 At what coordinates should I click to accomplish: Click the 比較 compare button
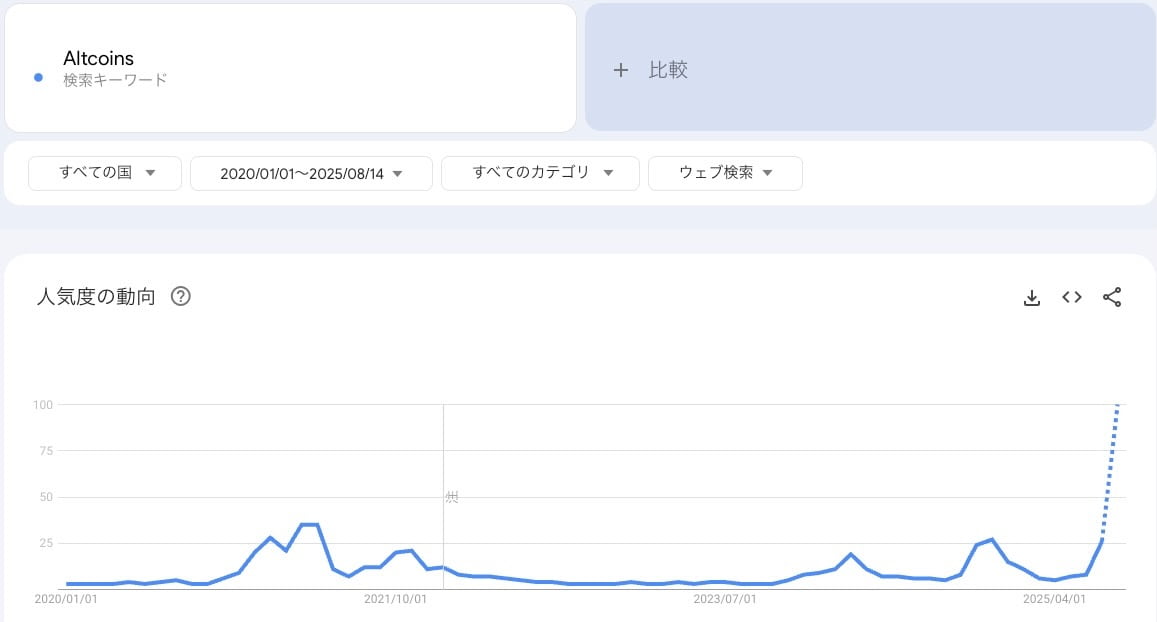coord(668,70)
